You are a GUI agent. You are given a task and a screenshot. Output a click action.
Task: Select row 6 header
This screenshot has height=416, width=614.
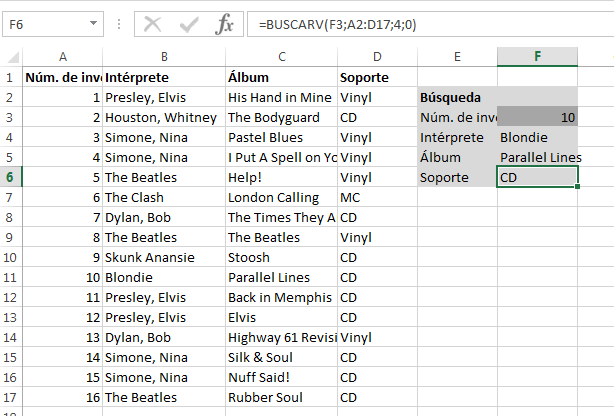(x=11, y=177)
